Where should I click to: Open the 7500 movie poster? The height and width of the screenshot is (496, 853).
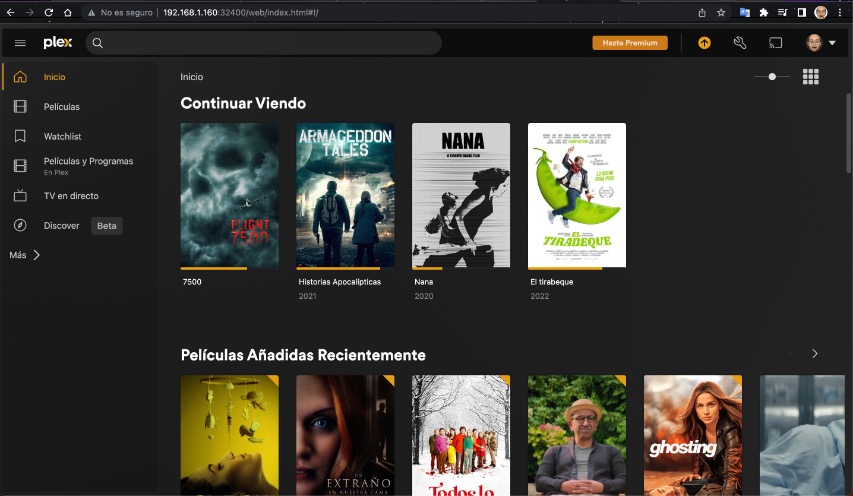(x=230, y=196)
